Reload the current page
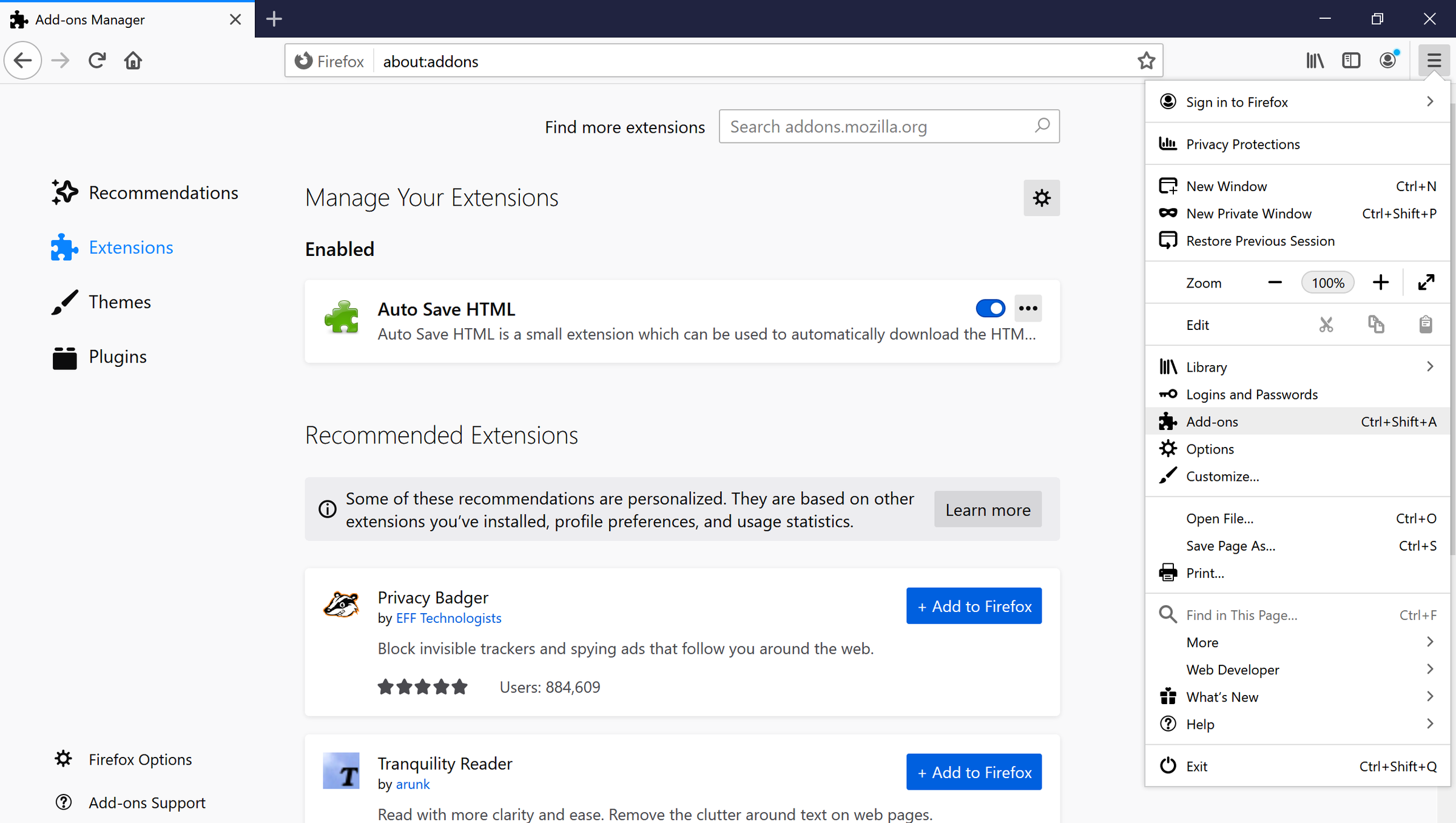 click(x=97, y=61)
